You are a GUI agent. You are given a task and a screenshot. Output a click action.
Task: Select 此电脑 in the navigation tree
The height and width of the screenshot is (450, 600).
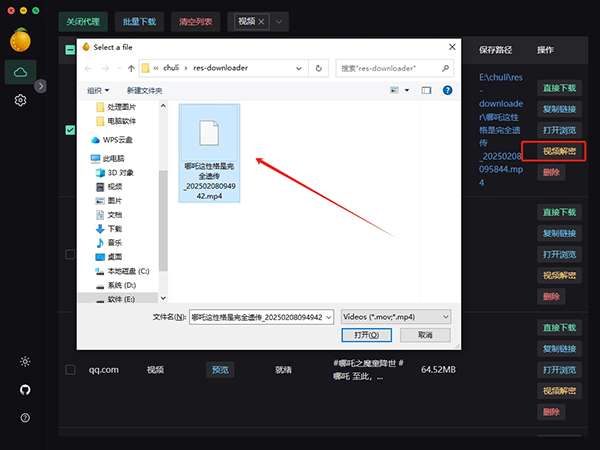click(113, 158)
